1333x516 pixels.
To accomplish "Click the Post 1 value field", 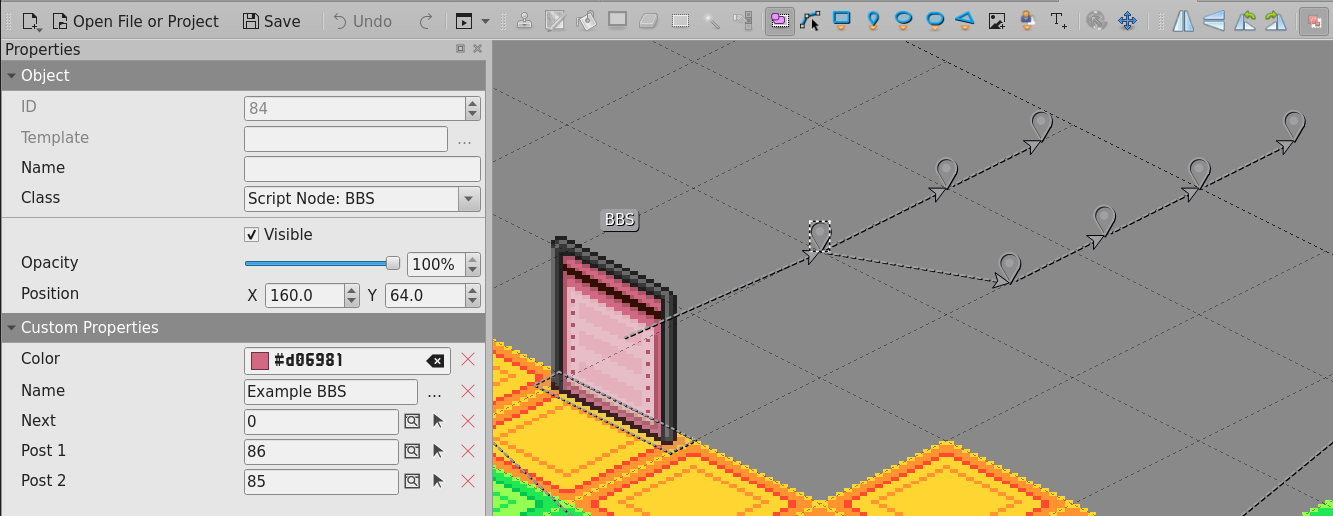I will (x=321, y=452).
